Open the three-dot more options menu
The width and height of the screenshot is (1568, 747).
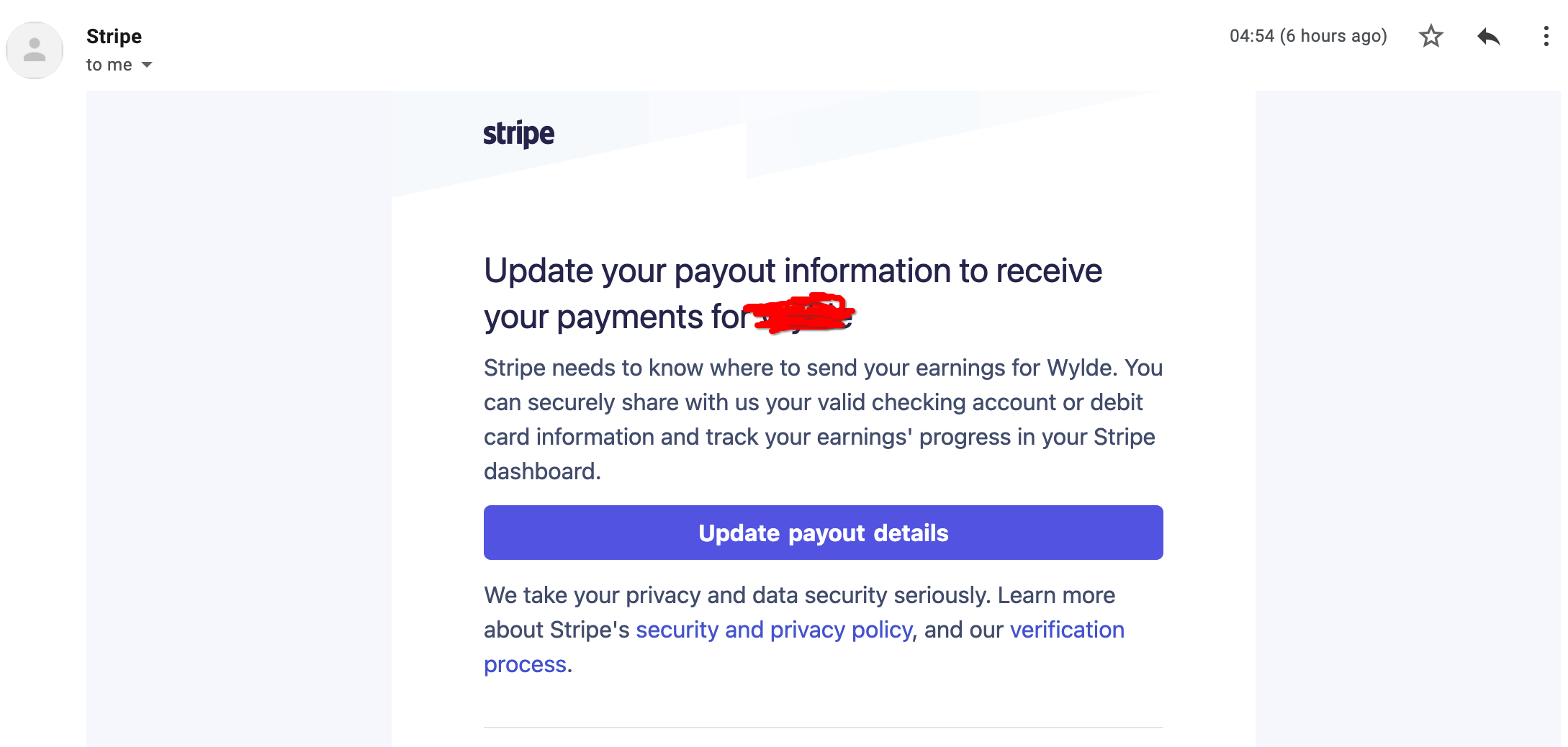coord(1545,35)
